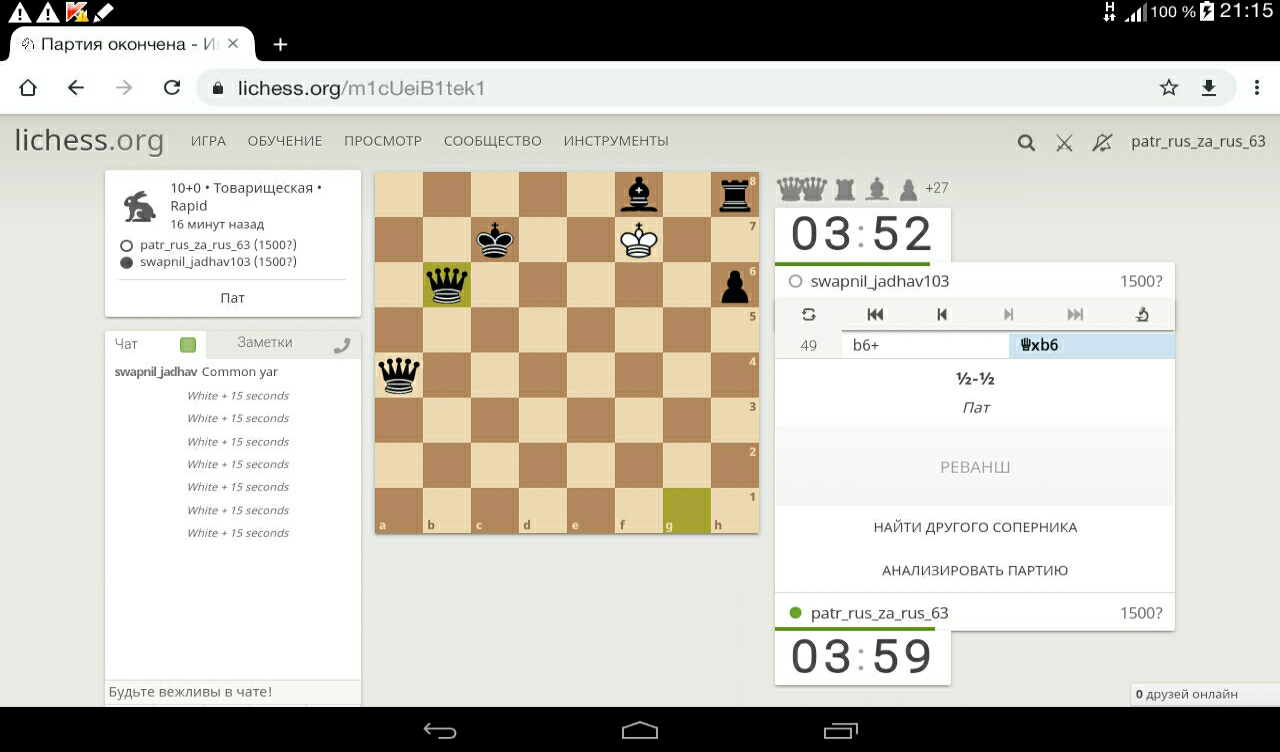
Task: Open swapnil_jadhav103 profile above the move list
Action: coord(880,282)
